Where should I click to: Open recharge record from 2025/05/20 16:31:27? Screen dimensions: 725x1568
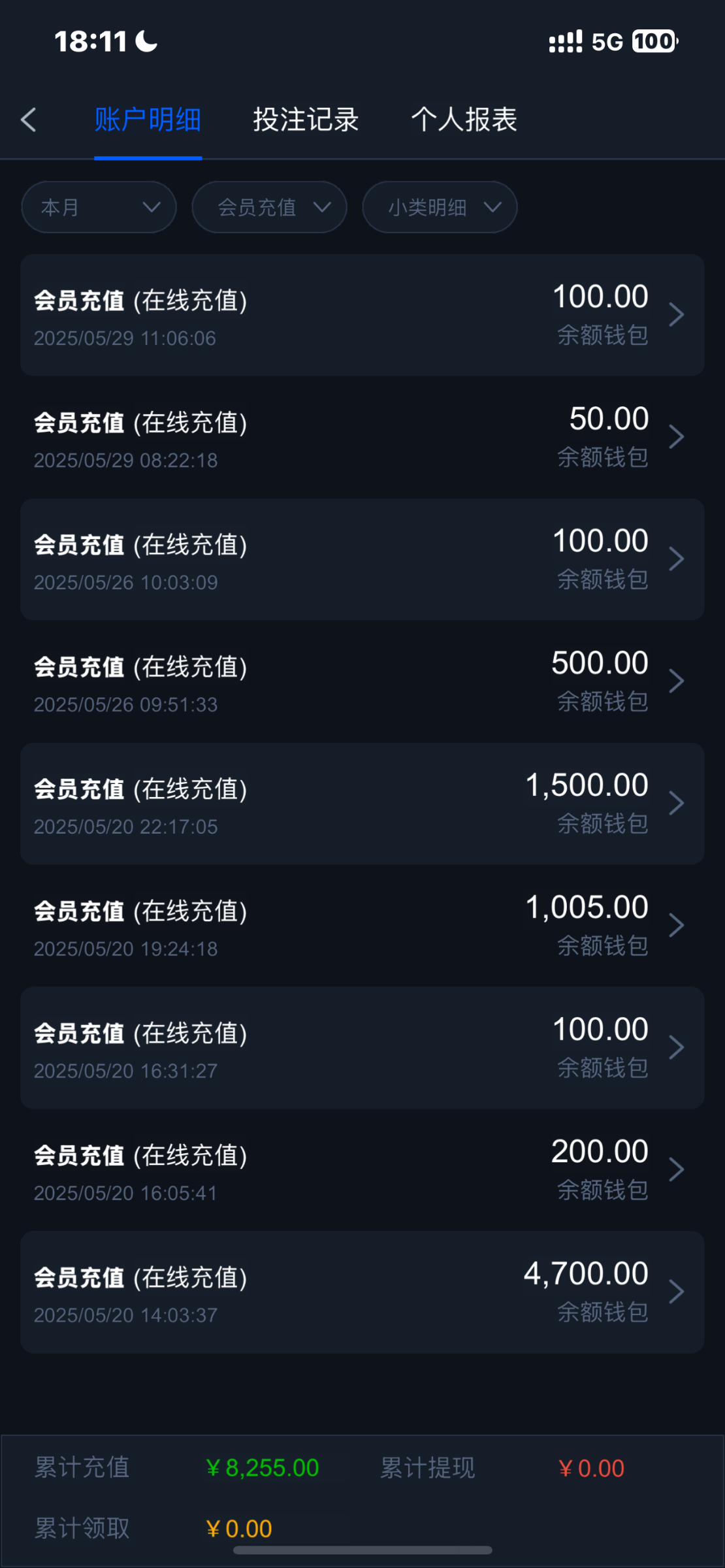click(362, 1047)
